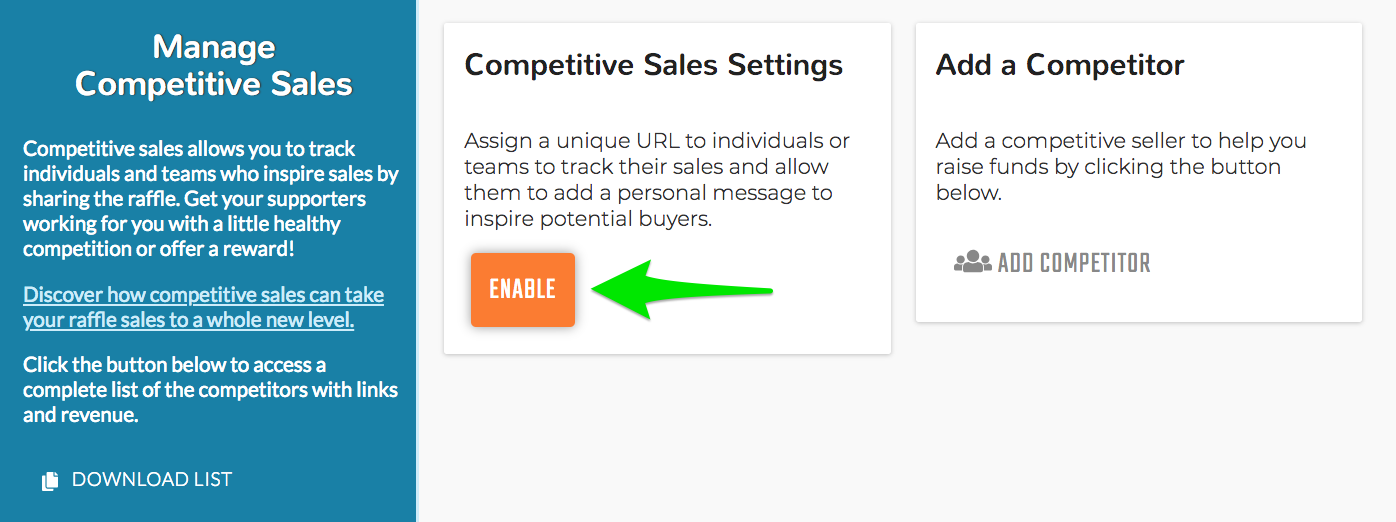The image size is (1396, 522).
Task: Select the 'Manage Competitive Sales' sidebar heading
Action: click(214, 65)
